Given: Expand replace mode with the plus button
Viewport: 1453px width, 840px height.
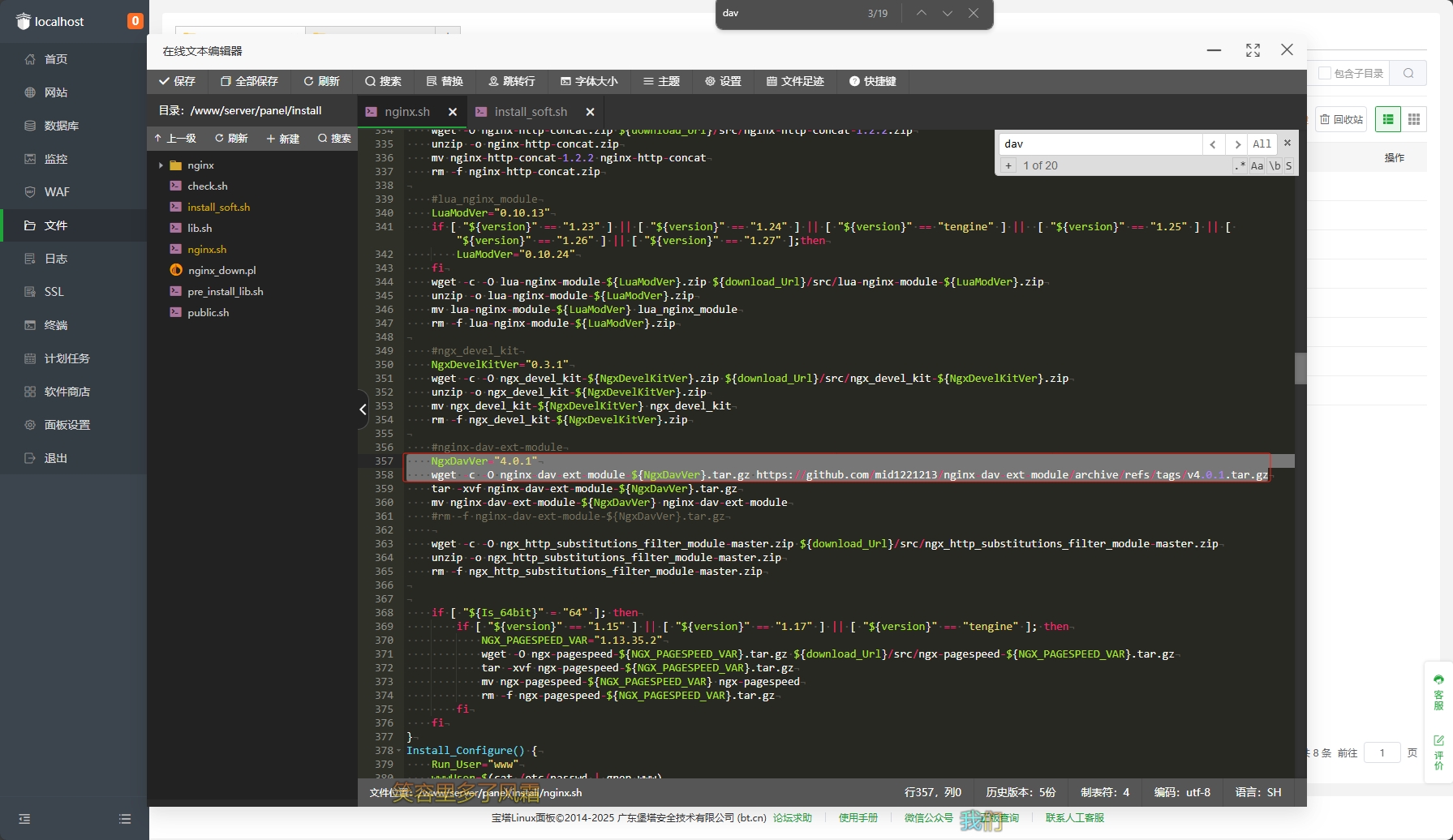Looking at the screenshot, I should (x=1008, y=165).
